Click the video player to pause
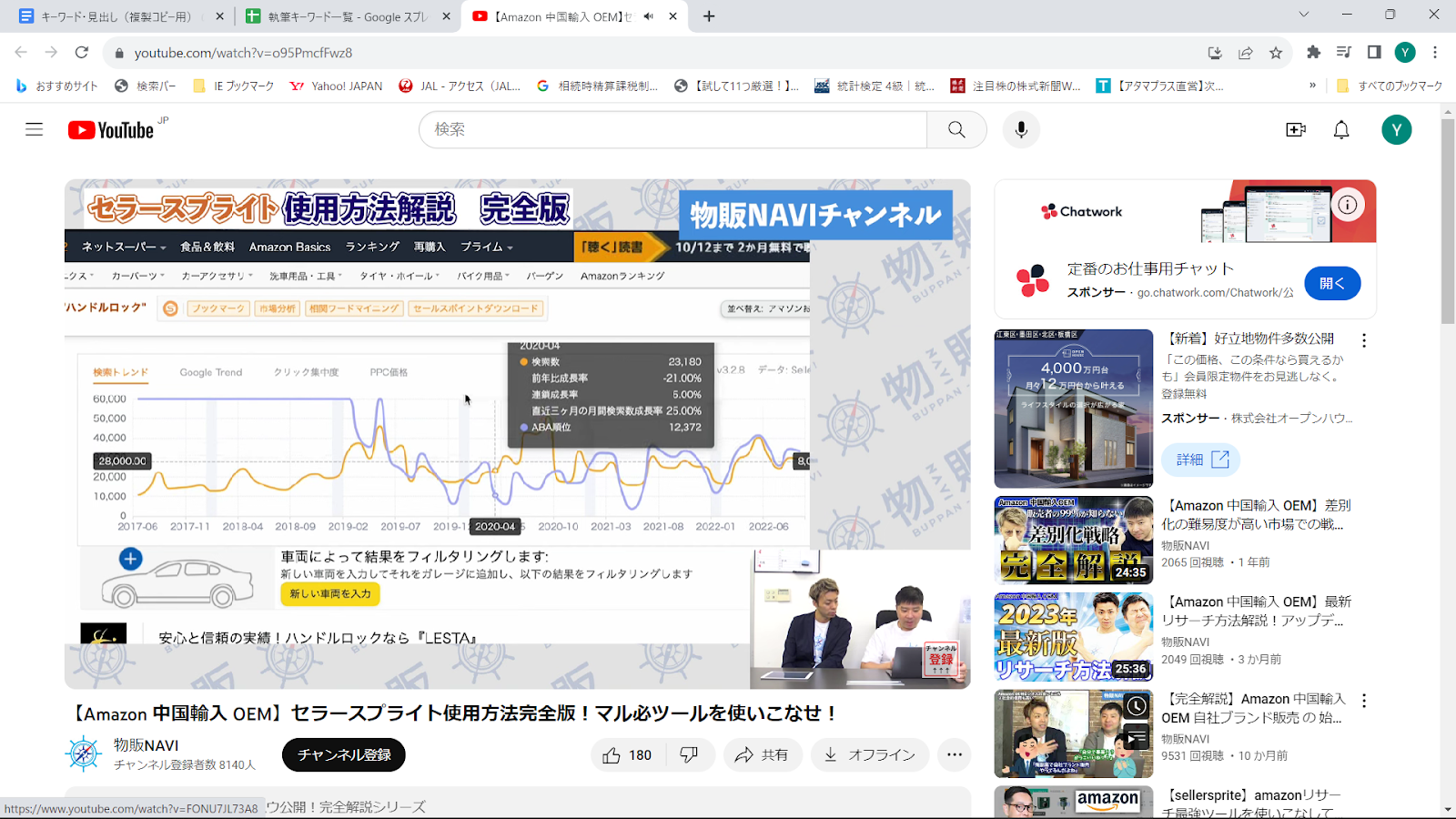The width and height of the screenshot is (1456, 819). [x=517, y=434]
